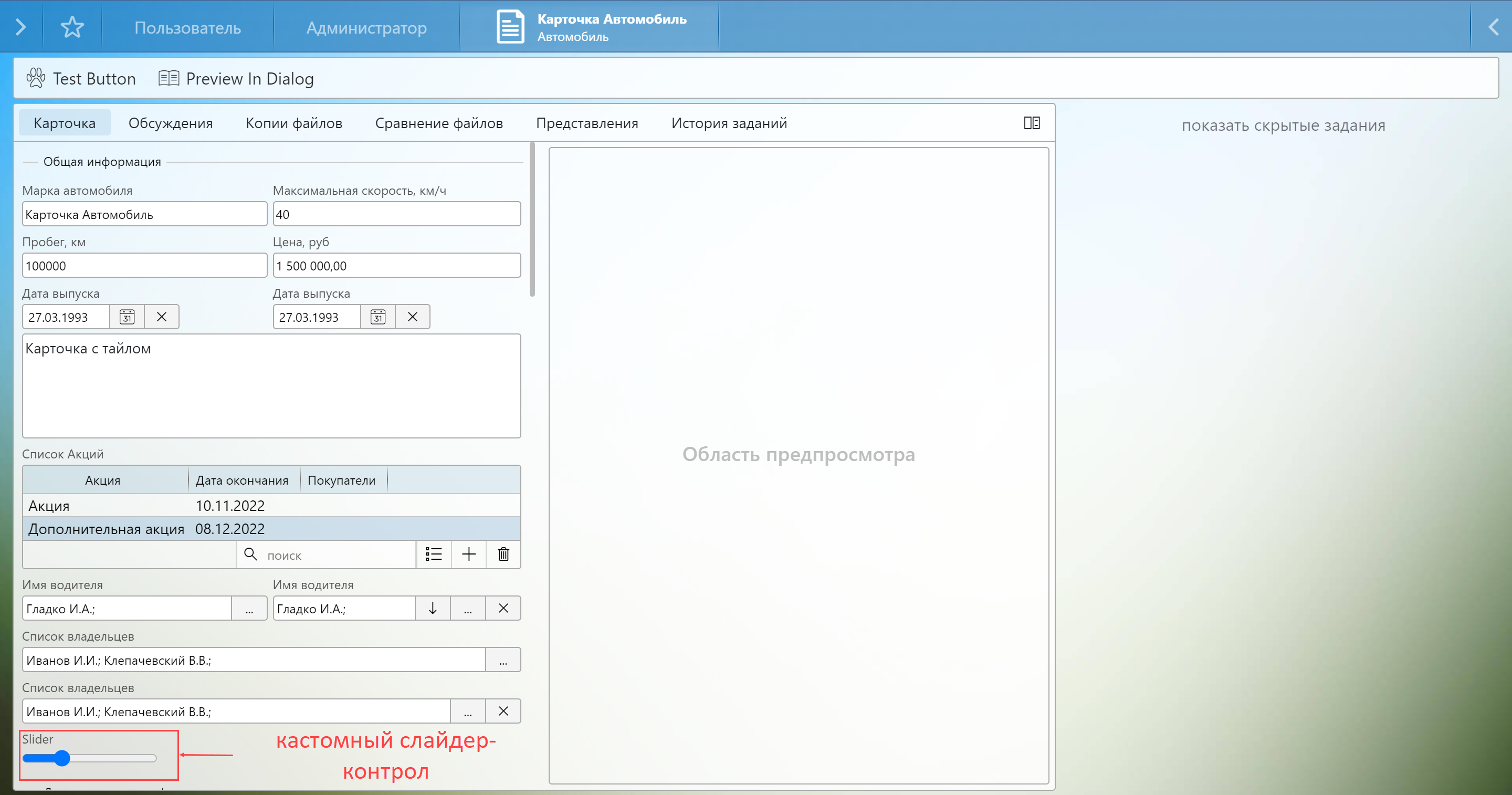Clear the right Дата выпуска date field

[x=412, y=317]
